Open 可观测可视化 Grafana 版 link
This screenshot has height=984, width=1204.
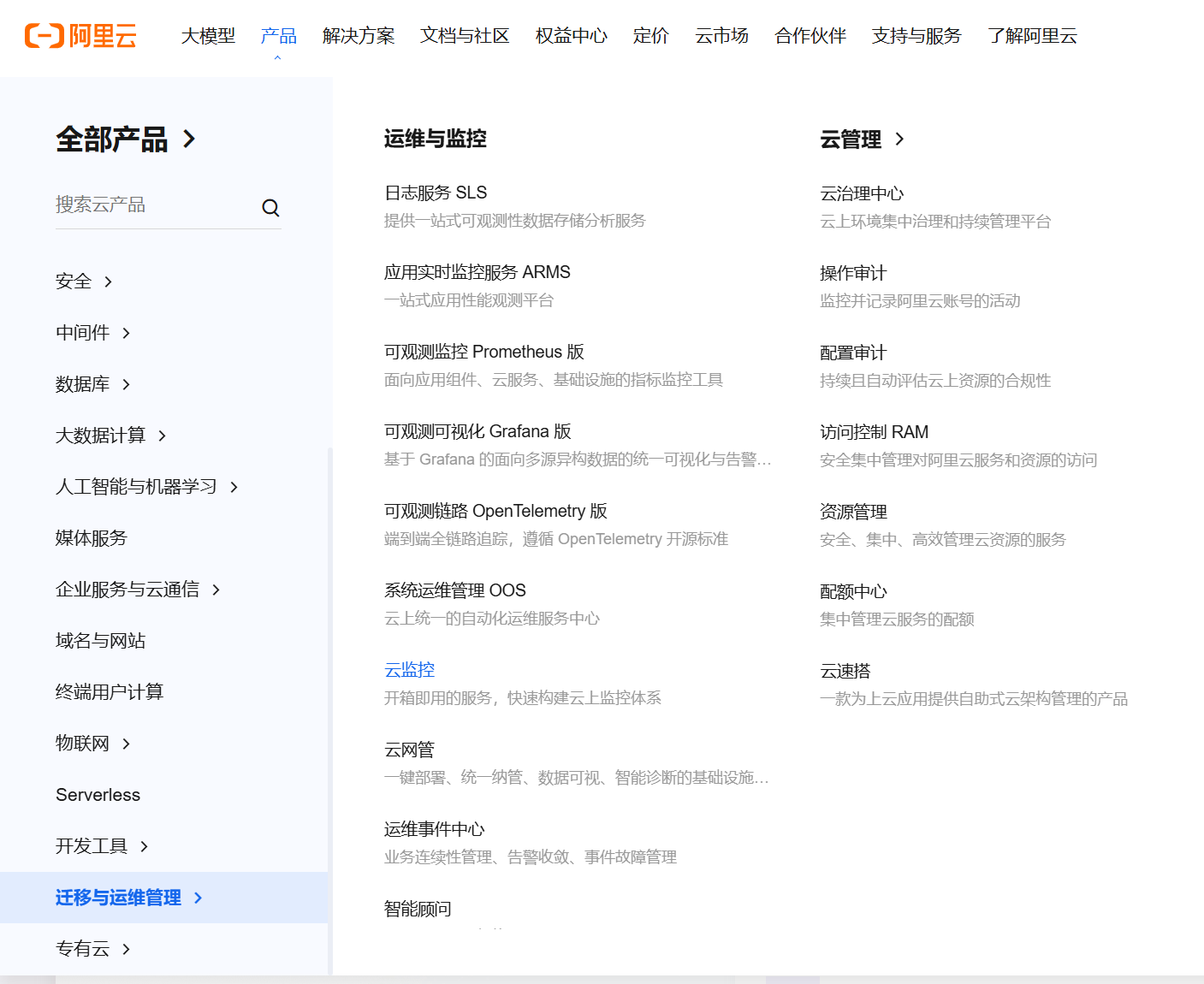tap(477, 431)
